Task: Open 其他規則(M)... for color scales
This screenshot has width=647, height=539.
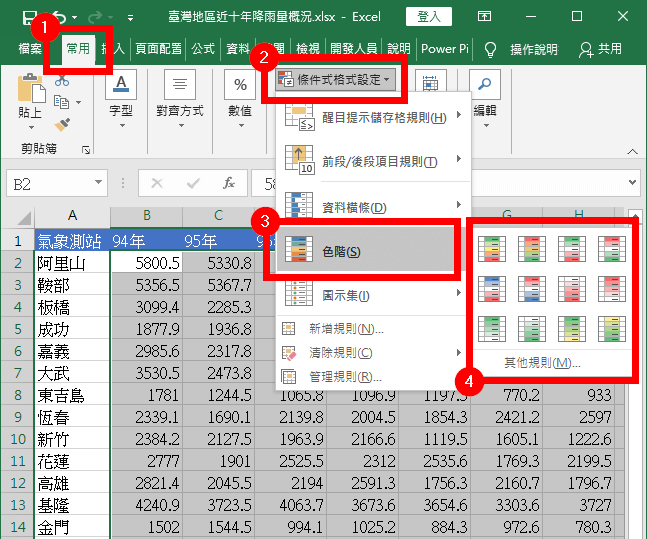Action: (x=542, y=363)
